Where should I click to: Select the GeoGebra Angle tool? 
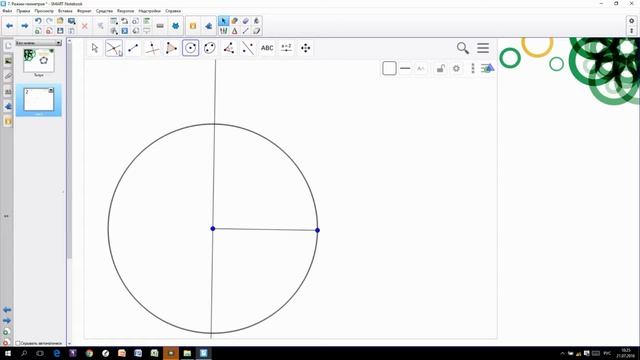[229, 48]
